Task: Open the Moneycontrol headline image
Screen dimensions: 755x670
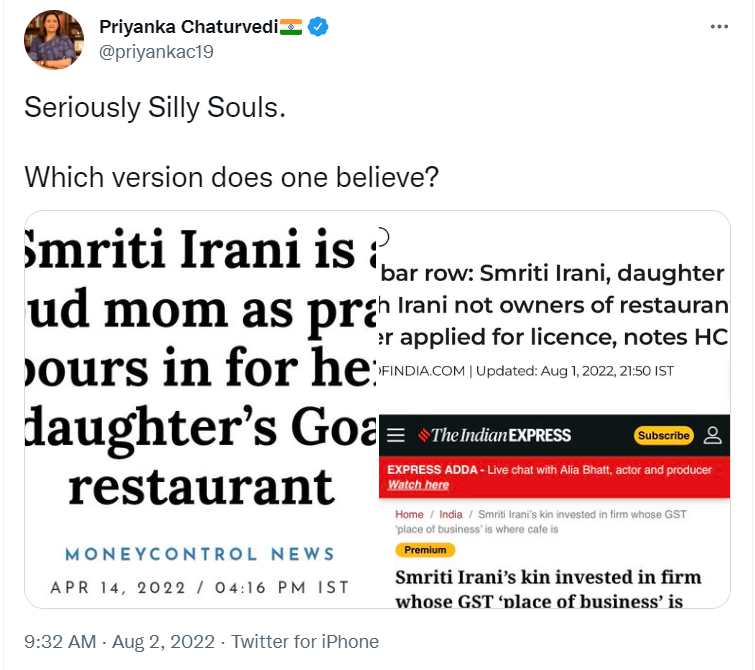Action: point(201,409)
